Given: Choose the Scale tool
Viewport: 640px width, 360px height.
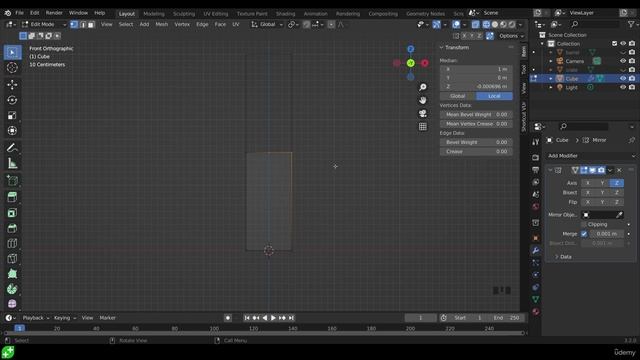Looking at the screenshot, I should [12, 116].
